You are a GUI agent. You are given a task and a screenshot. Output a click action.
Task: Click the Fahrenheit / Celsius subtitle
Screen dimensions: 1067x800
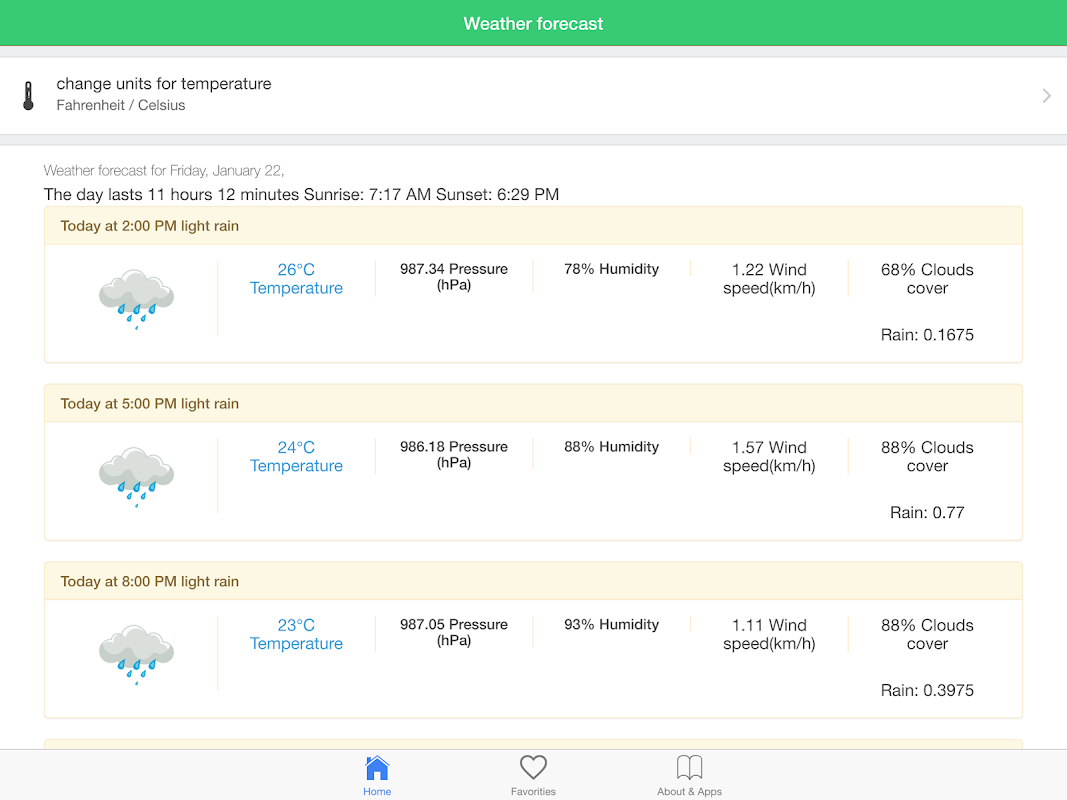[x=121, y=105]
